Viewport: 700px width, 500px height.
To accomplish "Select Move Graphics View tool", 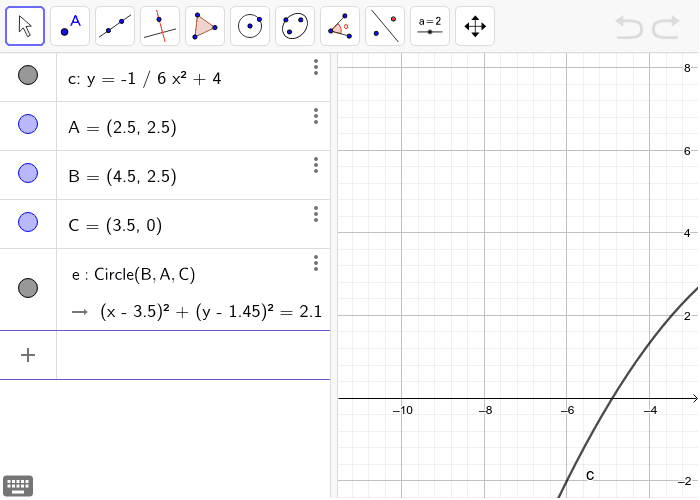I will tap(475, 26).
